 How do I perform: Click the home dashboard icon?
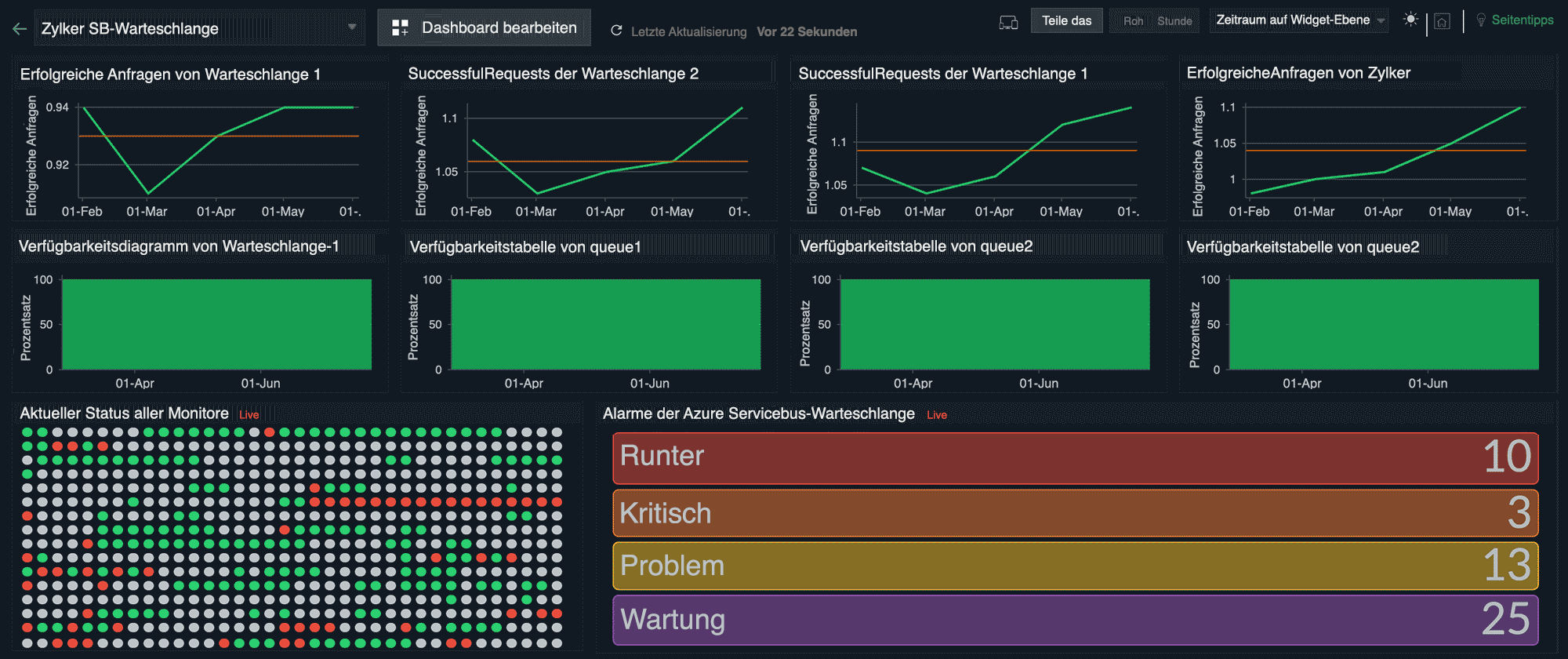click(x=1442, y=22)
